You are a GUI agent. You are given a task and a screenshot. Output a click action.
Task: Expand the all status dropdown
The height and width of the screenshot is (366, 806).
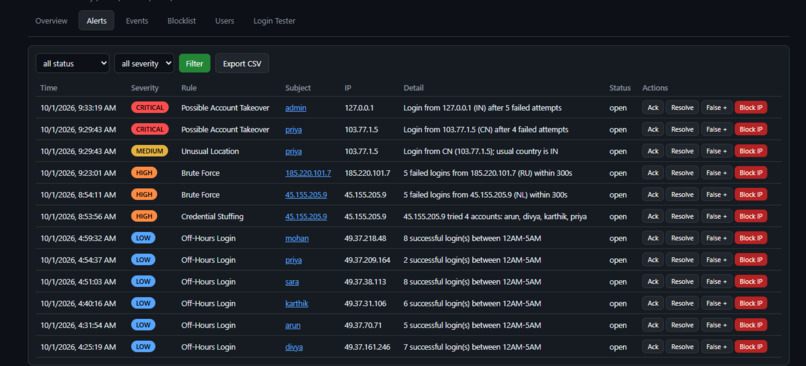pos(72,63)
